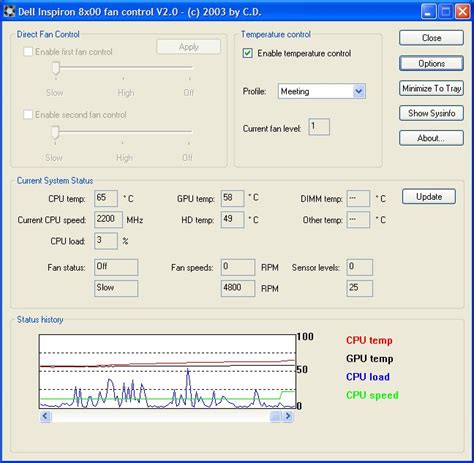This screenshot has width=474, height=463.
Task: Close the window with the red X
Action: (463, 12)
